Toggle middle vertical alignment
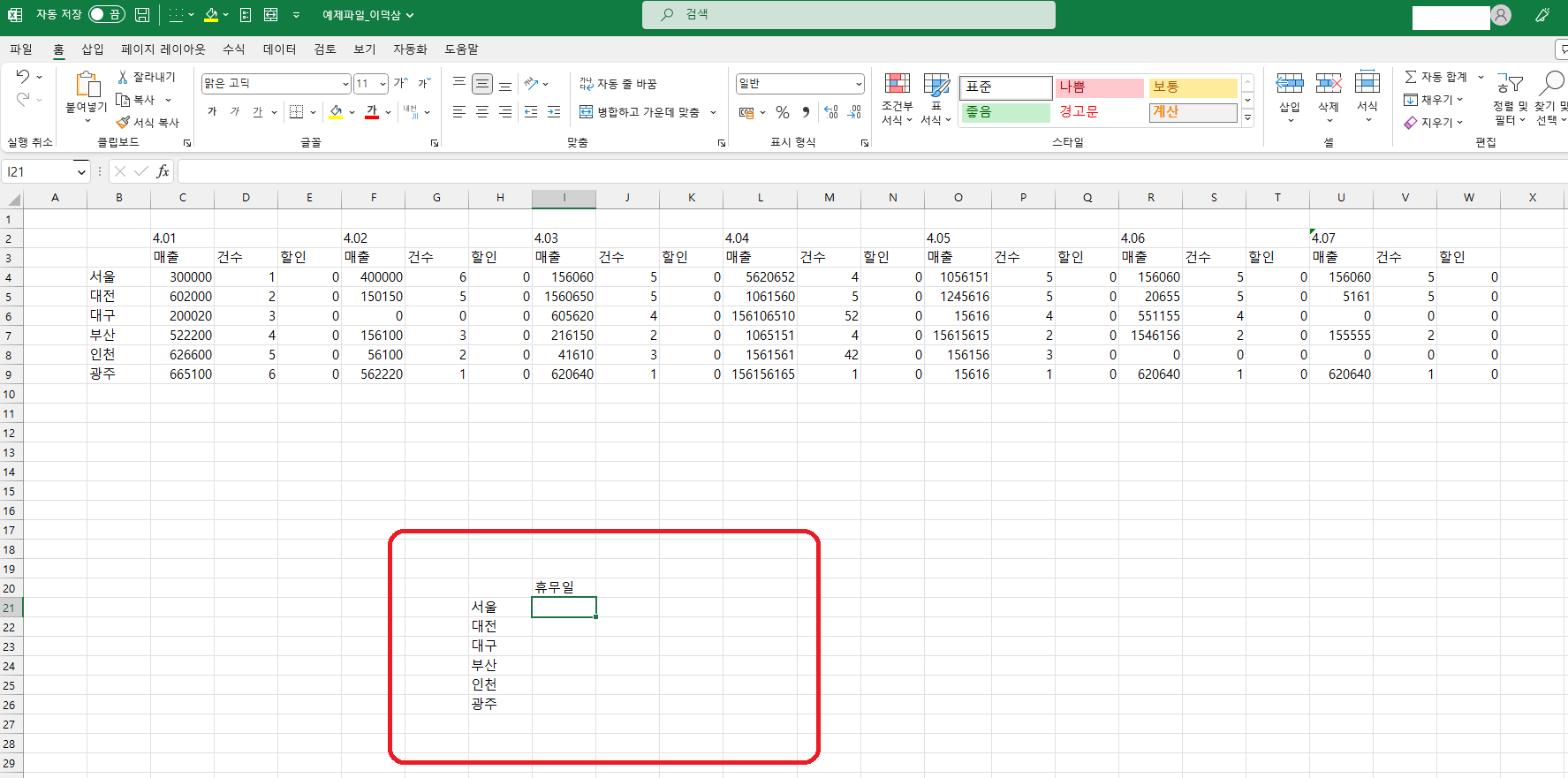Screen dimensions: 1568x778 coord(482,84)
